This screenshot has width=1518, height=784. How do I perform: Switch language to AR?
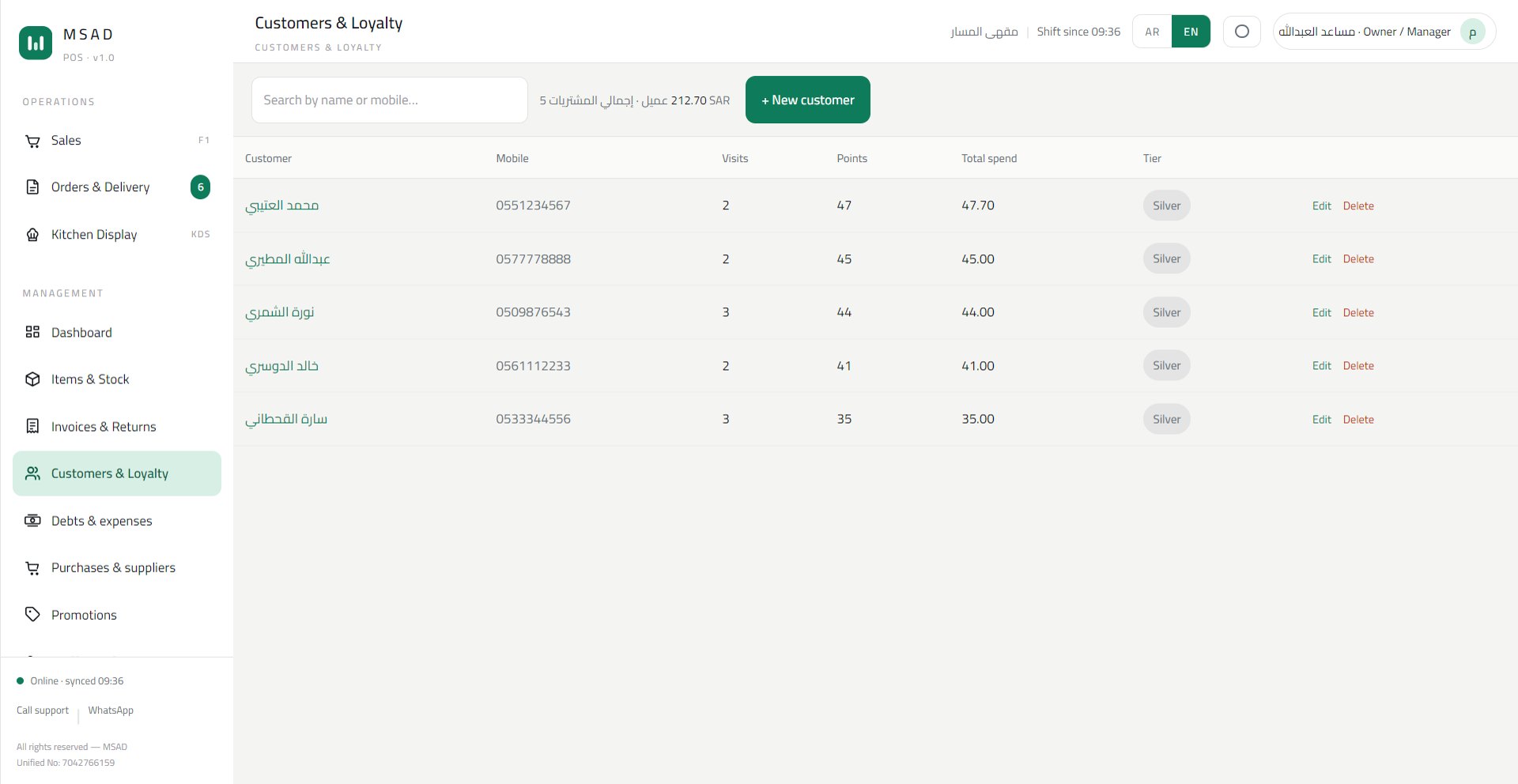(x=1152, y=32)
